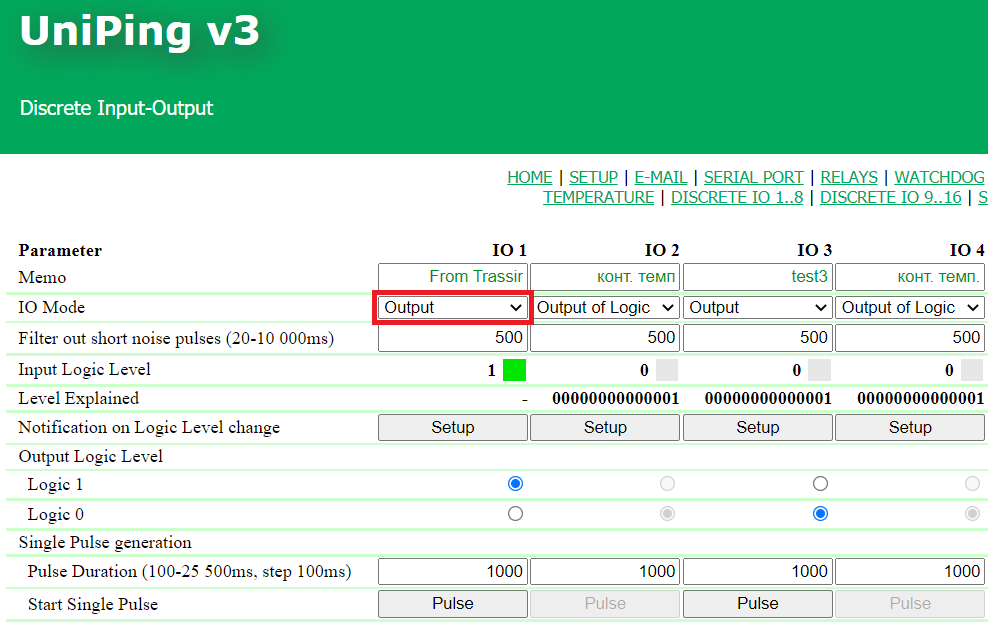Click Setup notification button for IO 1
Image resolution: width=988 pixels, height=622 pixels.
pyautogui.click(x=452, y=428)
